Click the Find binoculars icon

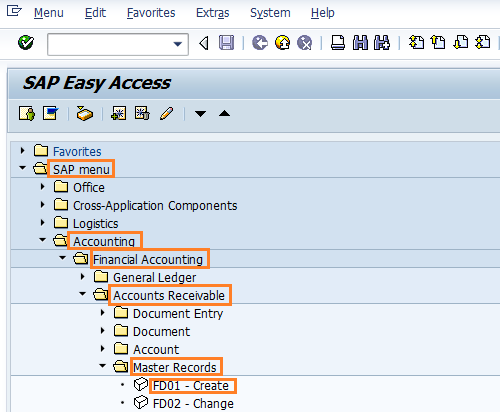pos(360,43)
